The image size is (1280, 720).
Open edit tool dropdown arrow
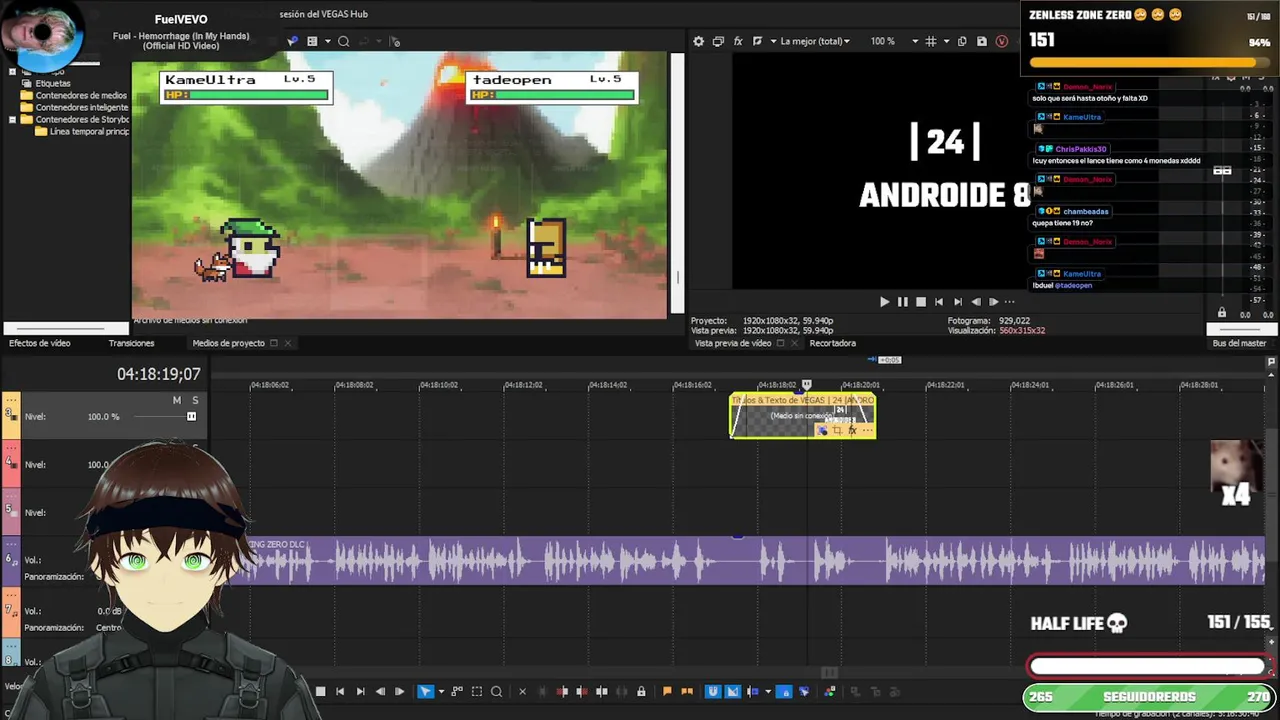click(441, 691)
